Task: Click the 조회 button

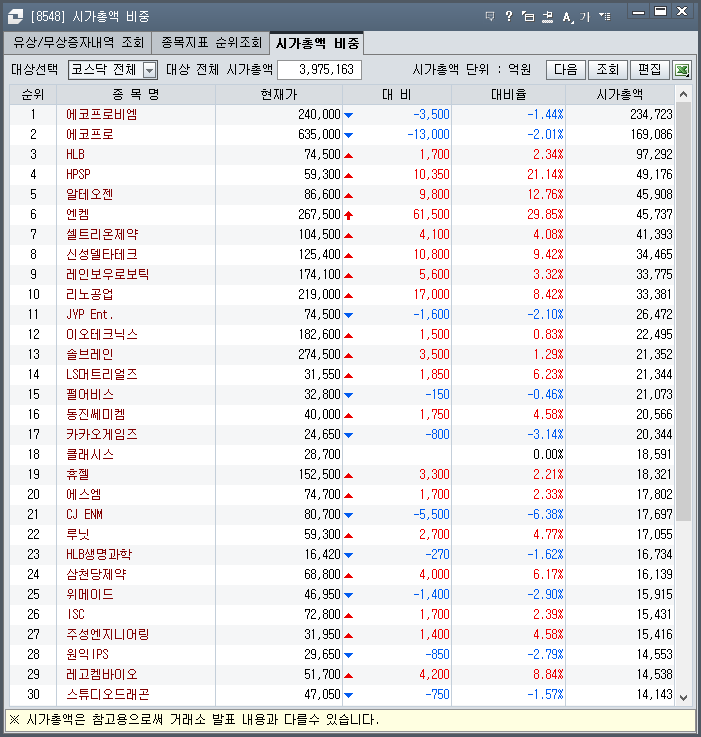Action: (607, 70)
